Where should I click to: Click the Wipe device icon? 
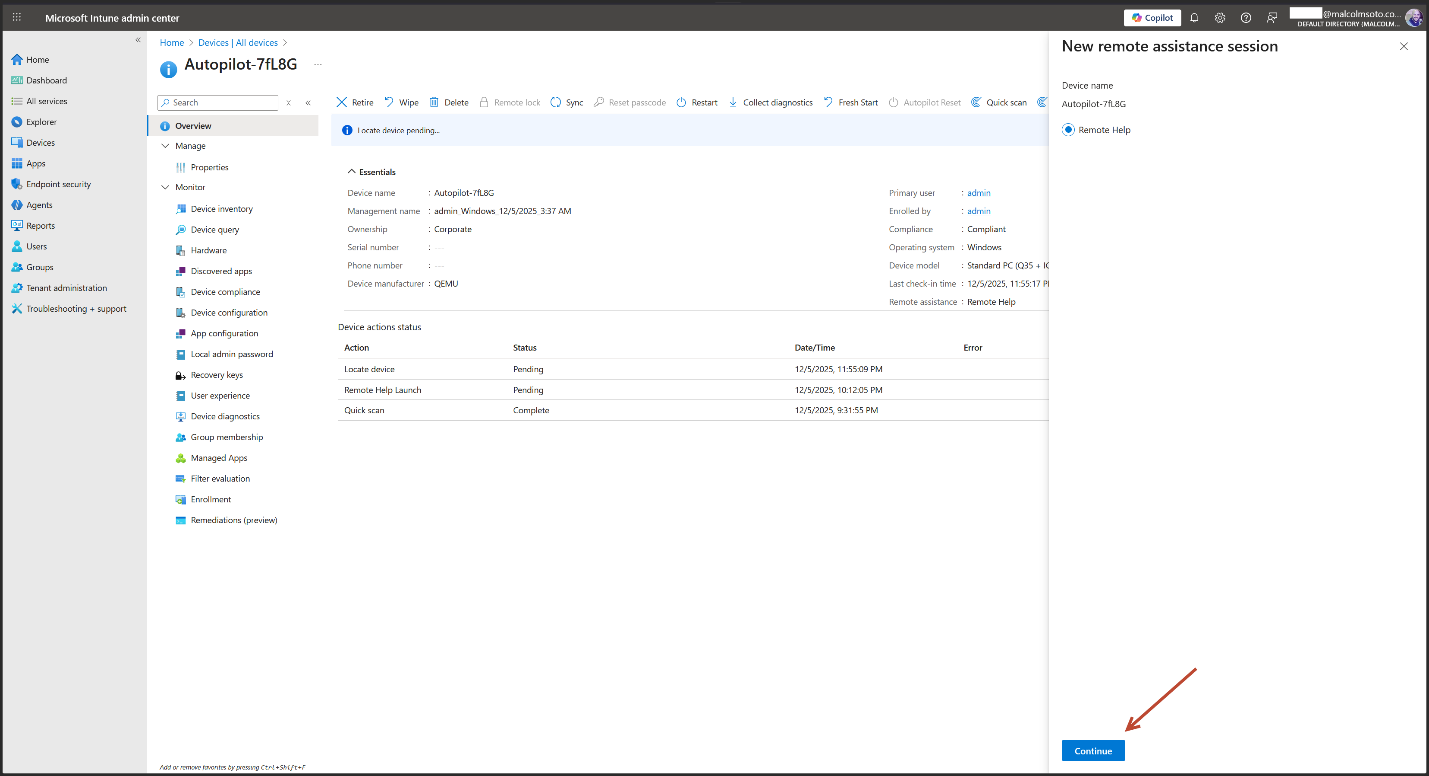click(x=389, y=102)
